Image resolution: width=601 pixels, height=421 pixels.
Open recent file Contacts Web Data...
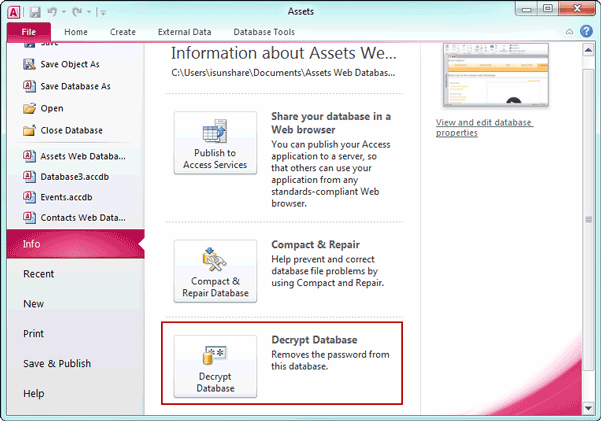tap(83, 218)
